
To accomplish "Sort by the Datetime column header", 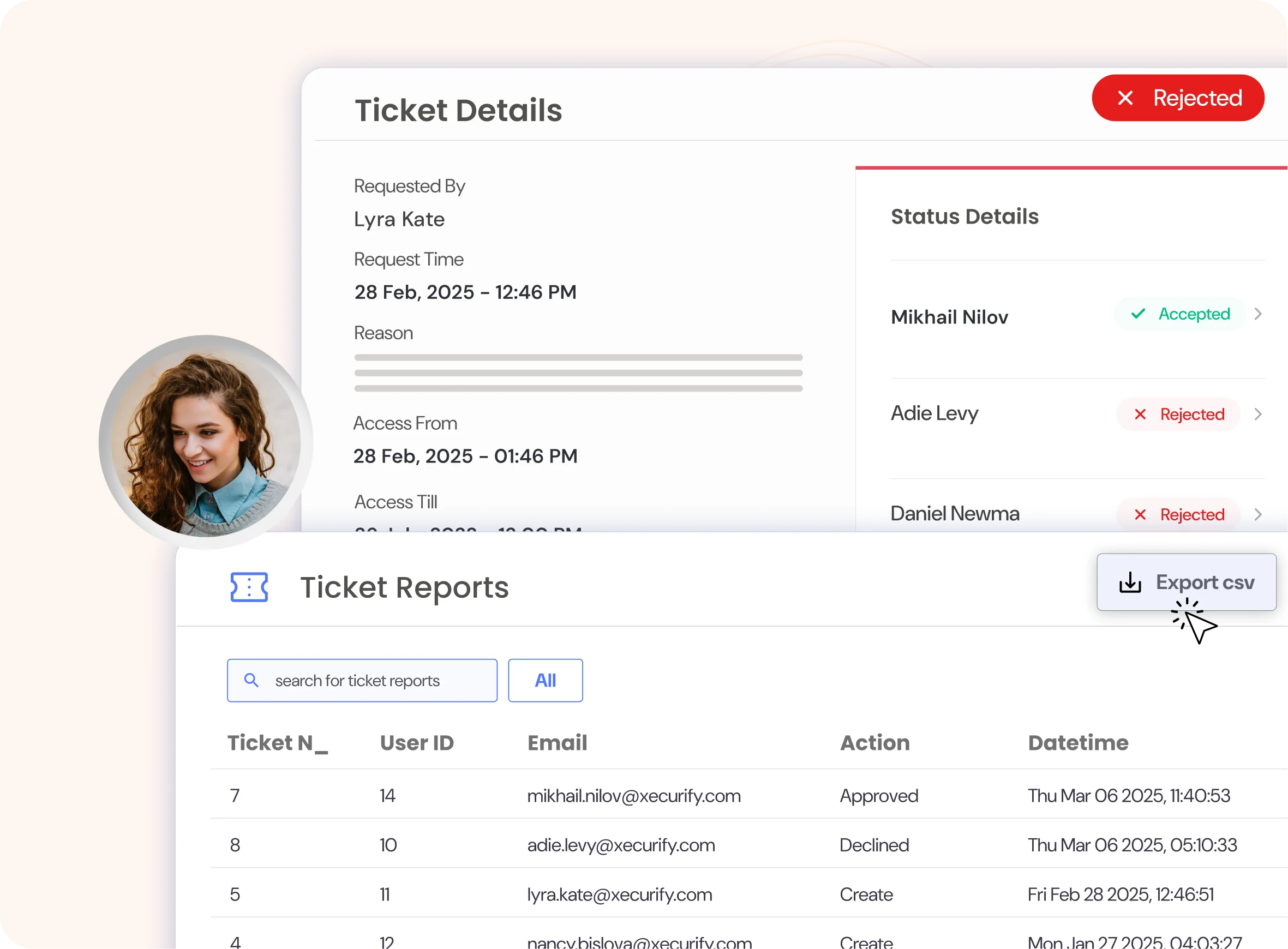I will point(1078,742).
